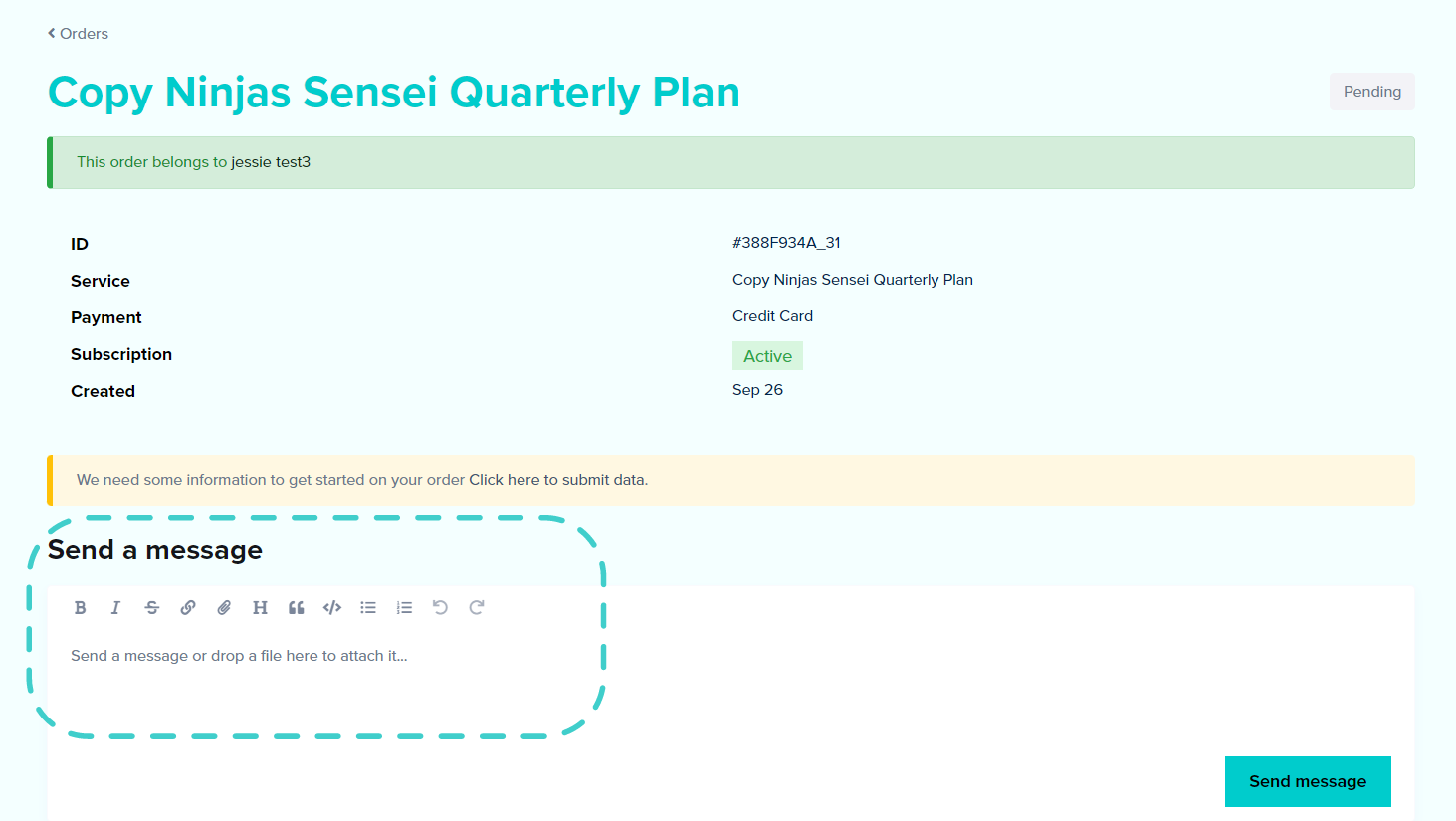Click the order ID #388F934A_31
Image resolution: width=1456 pixels, height=821 pixels.
pos(786,243)
